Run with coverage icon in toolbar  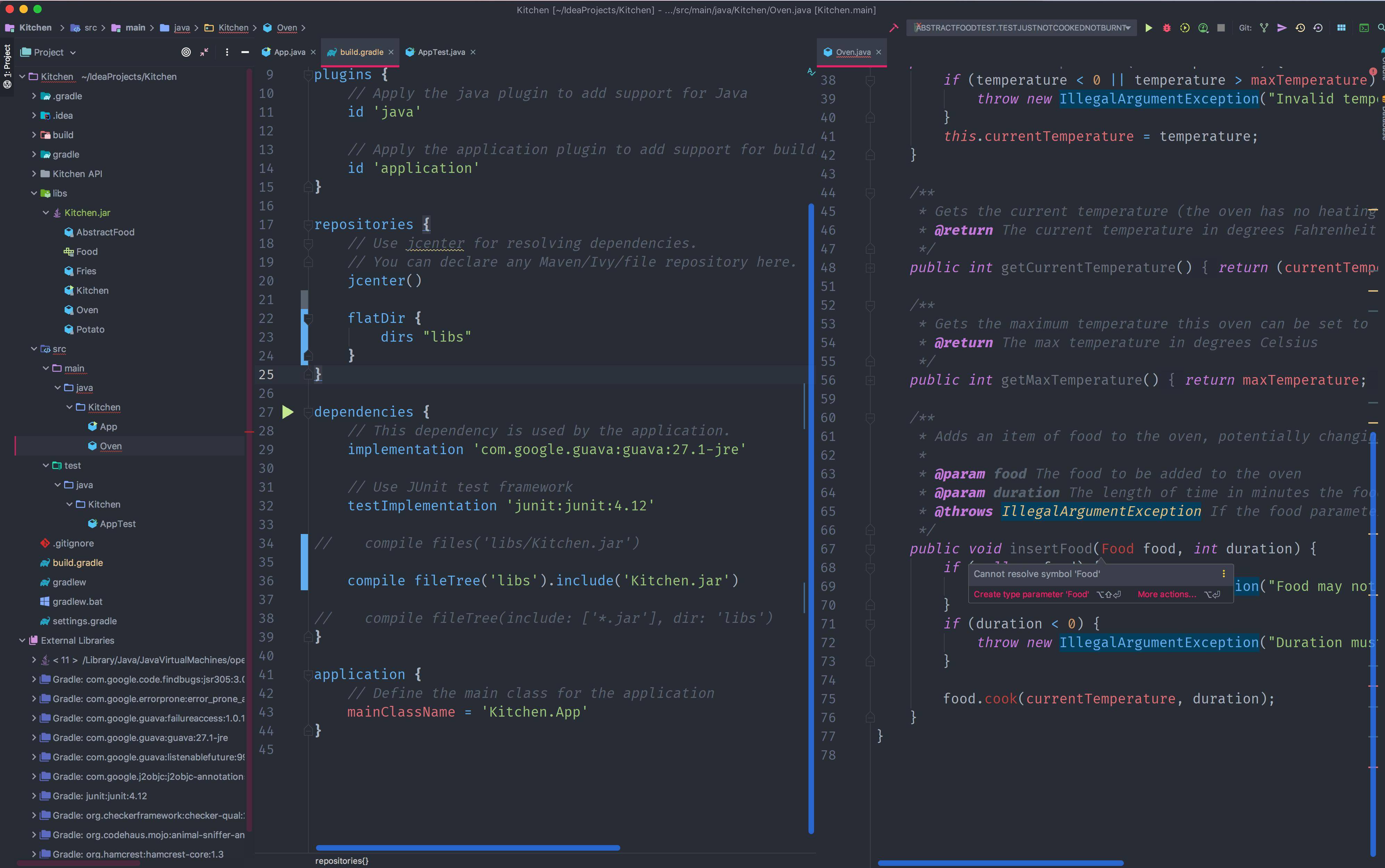(1185, 27)
